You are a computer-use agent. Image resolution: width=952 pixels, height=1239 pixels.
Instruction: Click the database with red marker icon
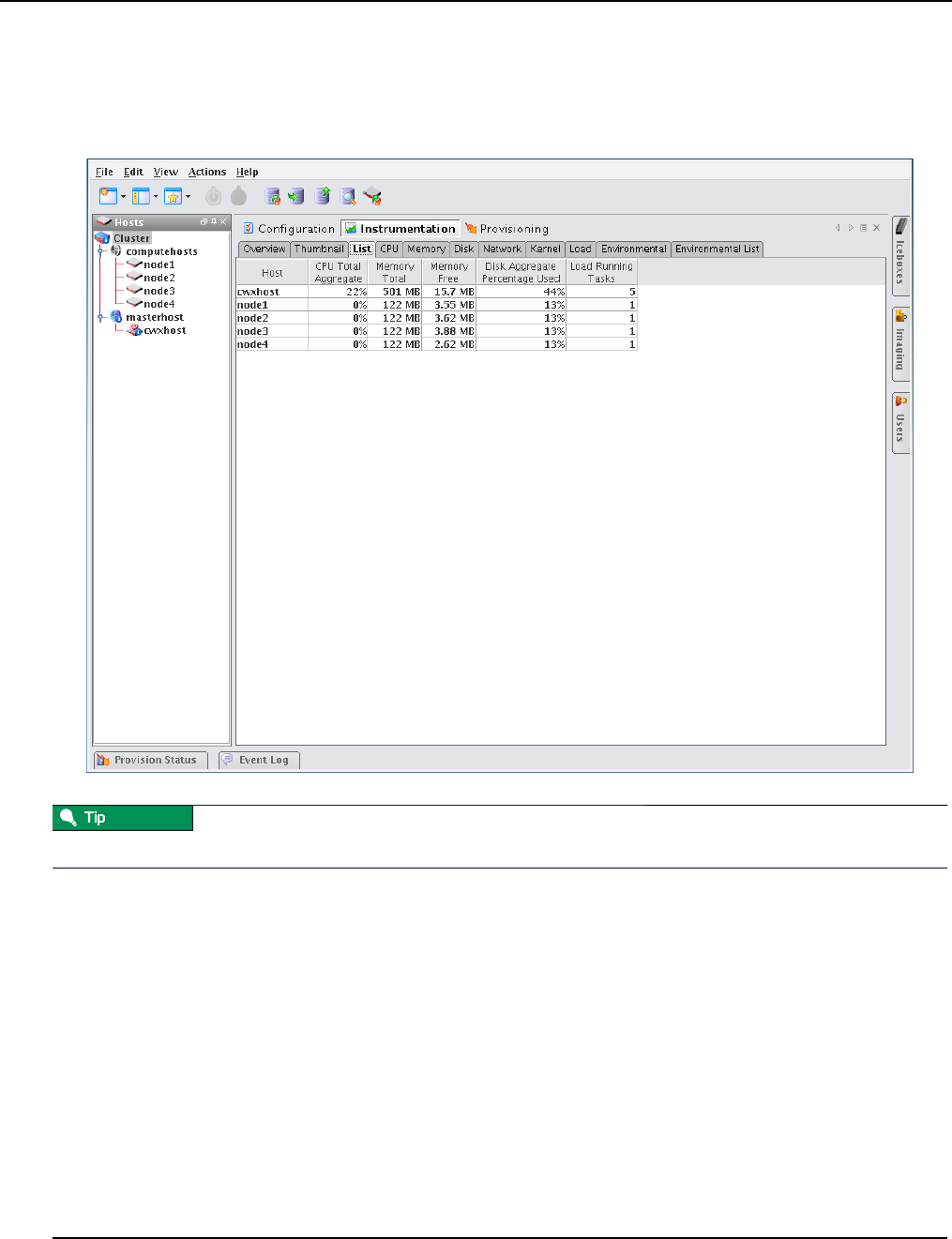click(273, 196)
